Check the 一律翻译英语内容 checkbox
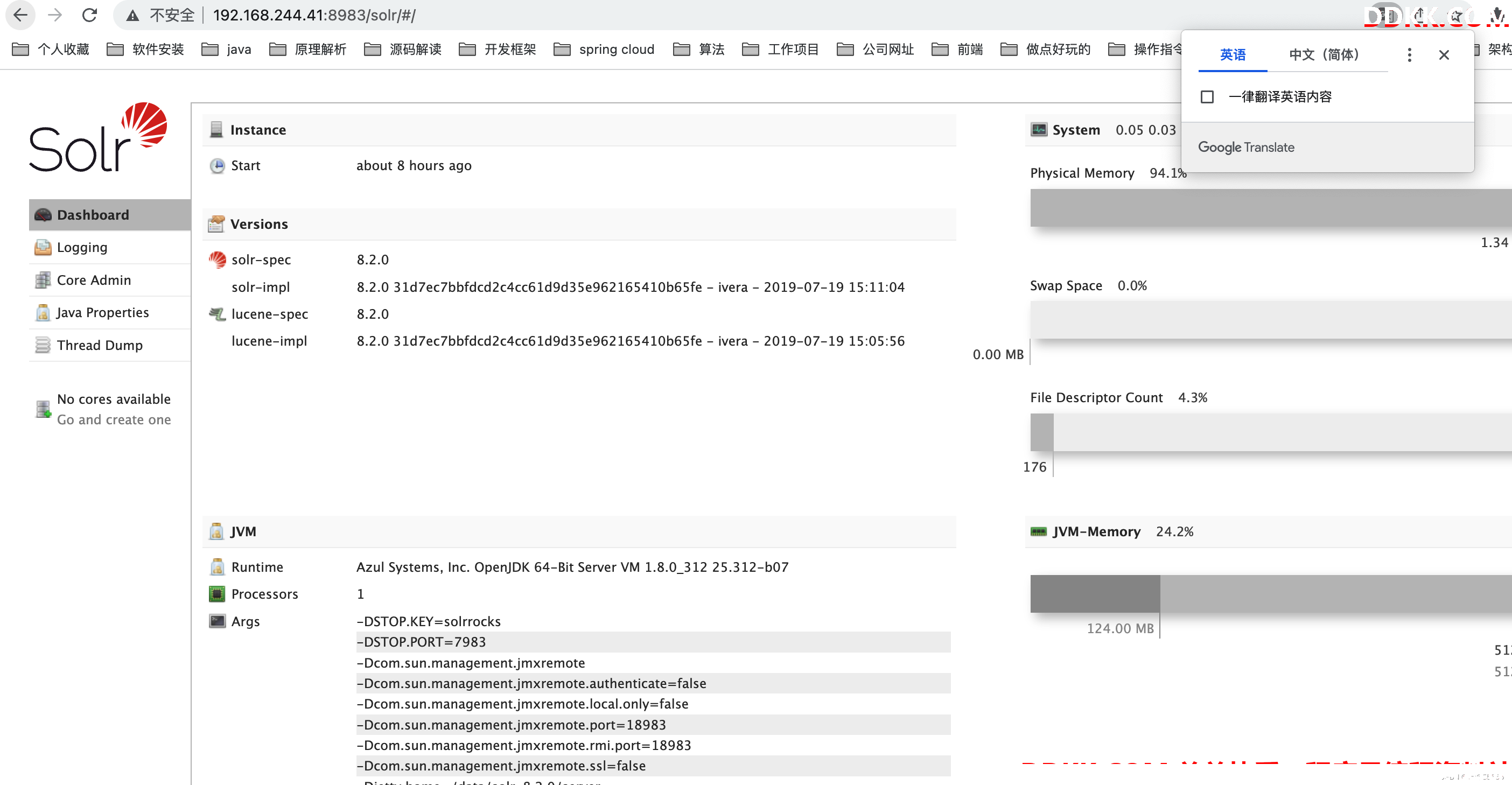Image resolution: width=1512 pixels, height=785 pixels. (1207, 97)
